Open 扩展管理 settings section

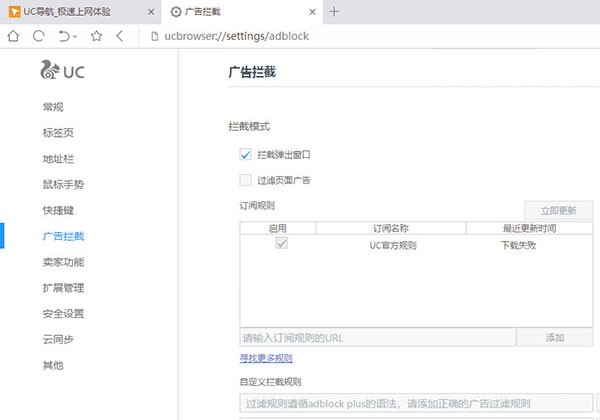pyautogui.click(x=63, y=288)
